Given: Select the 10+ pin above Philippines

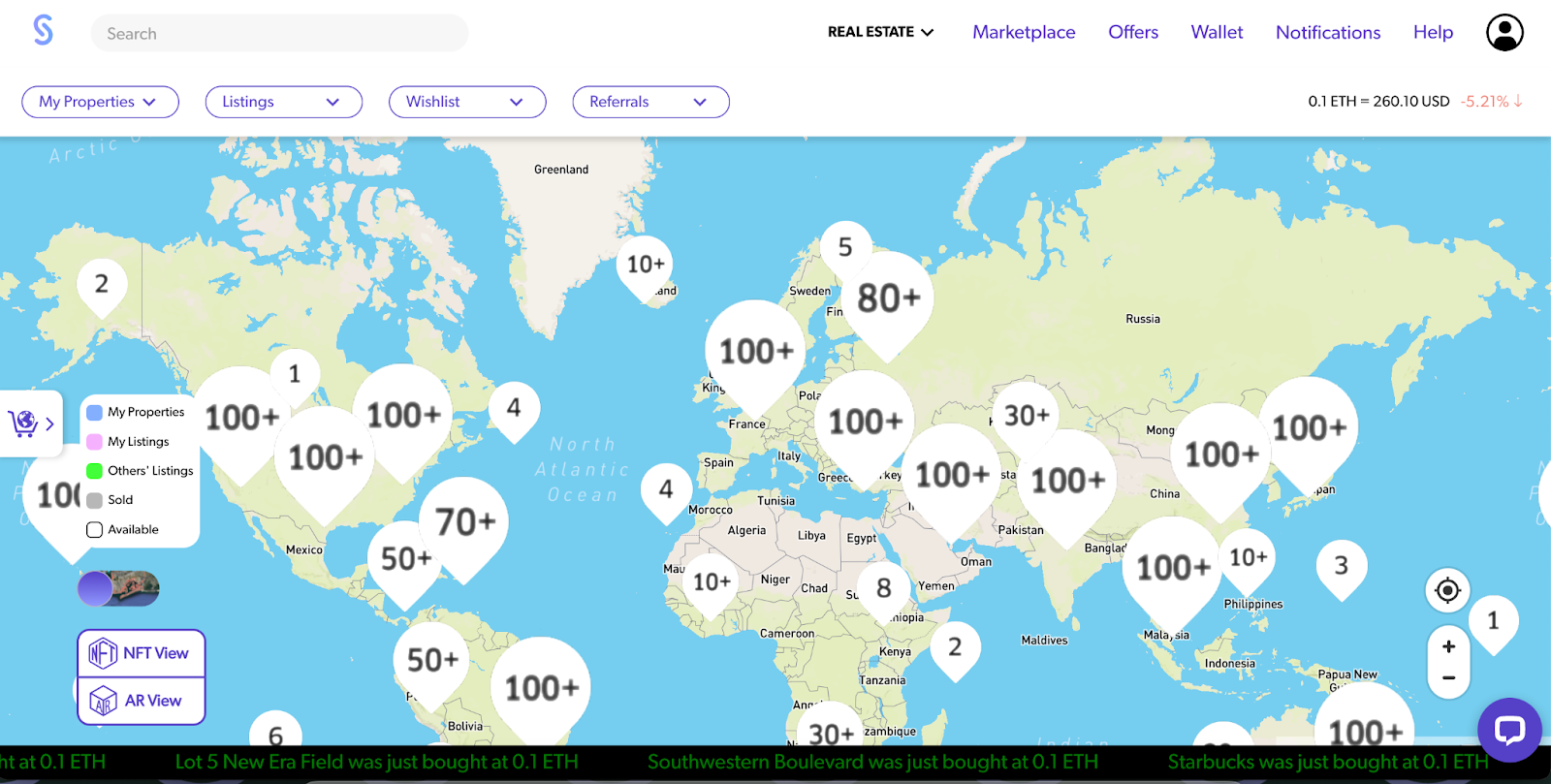Looking at the screenshot, I should 1248,561.
